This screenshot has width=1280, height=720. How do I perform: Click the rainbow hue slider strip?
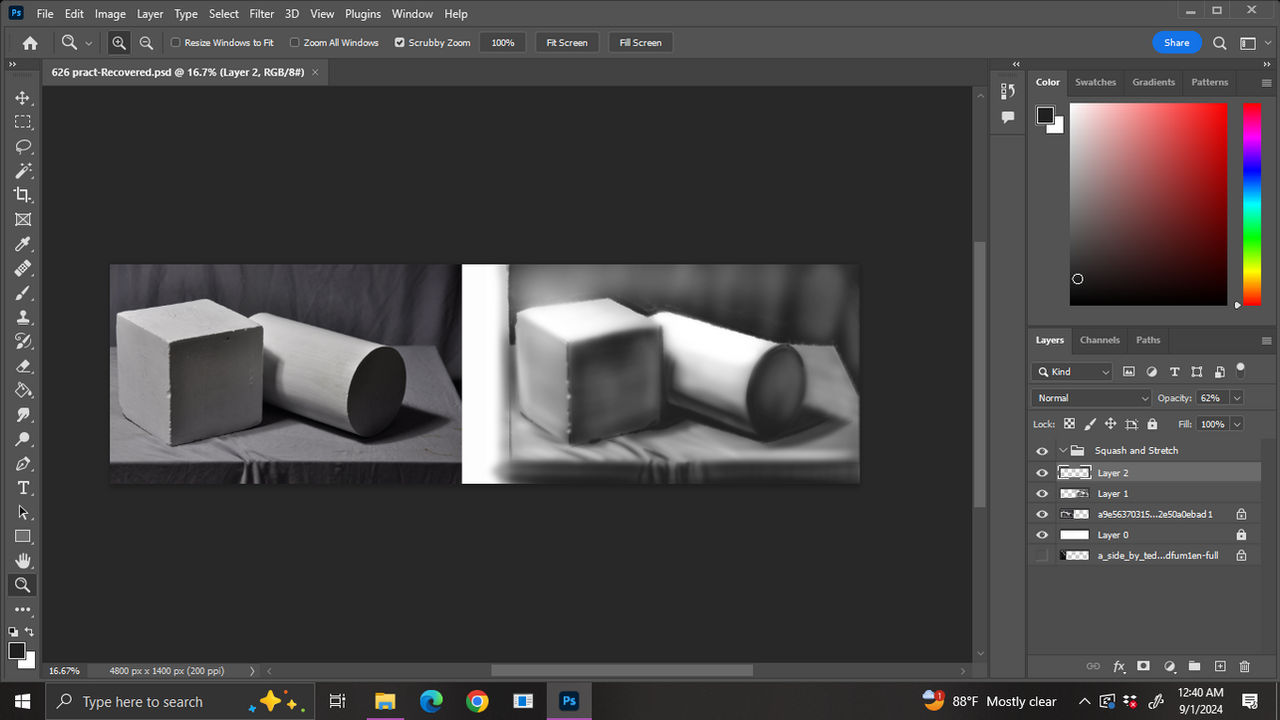coord(1251,204)
